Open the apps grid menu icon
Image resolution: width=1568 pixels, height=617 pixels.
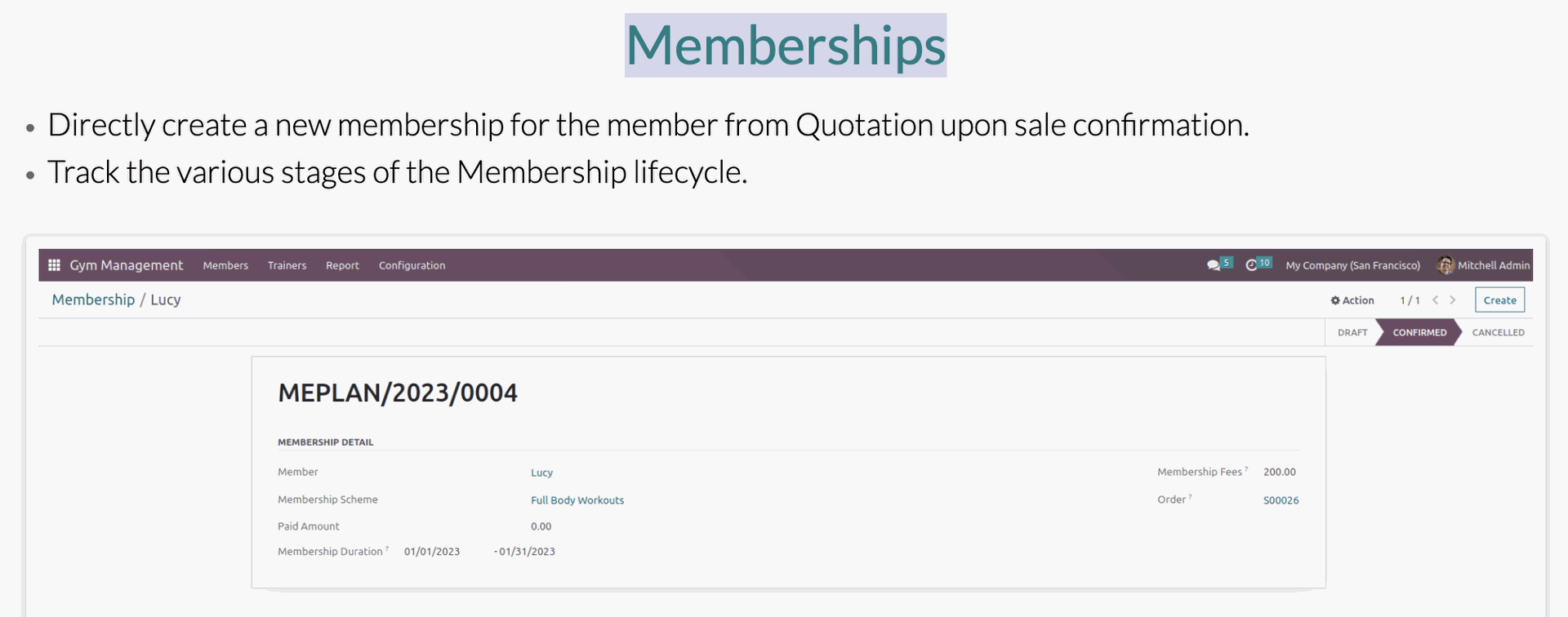54,265
